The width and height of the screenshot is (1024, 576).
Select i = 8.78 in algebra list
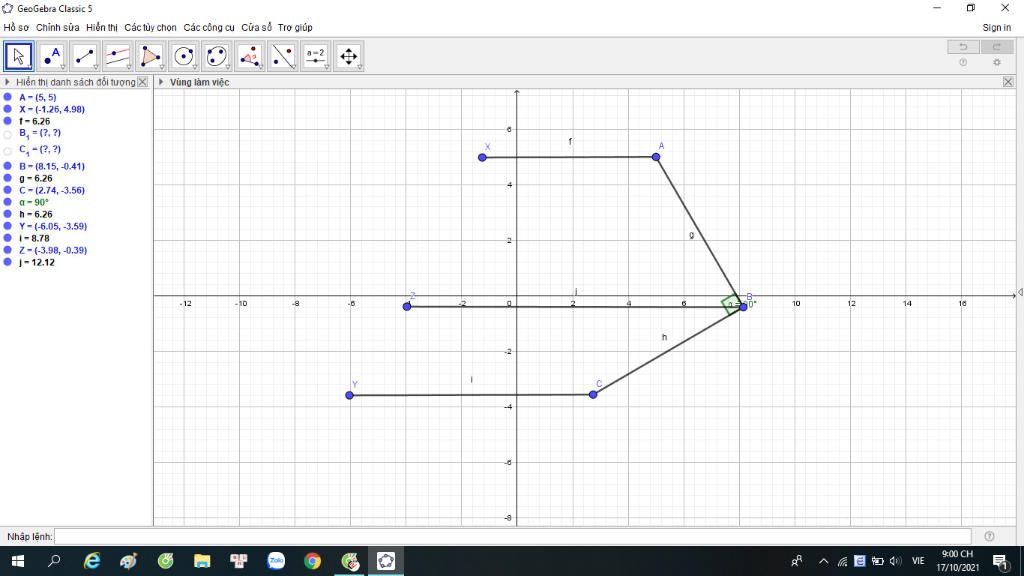35,238
